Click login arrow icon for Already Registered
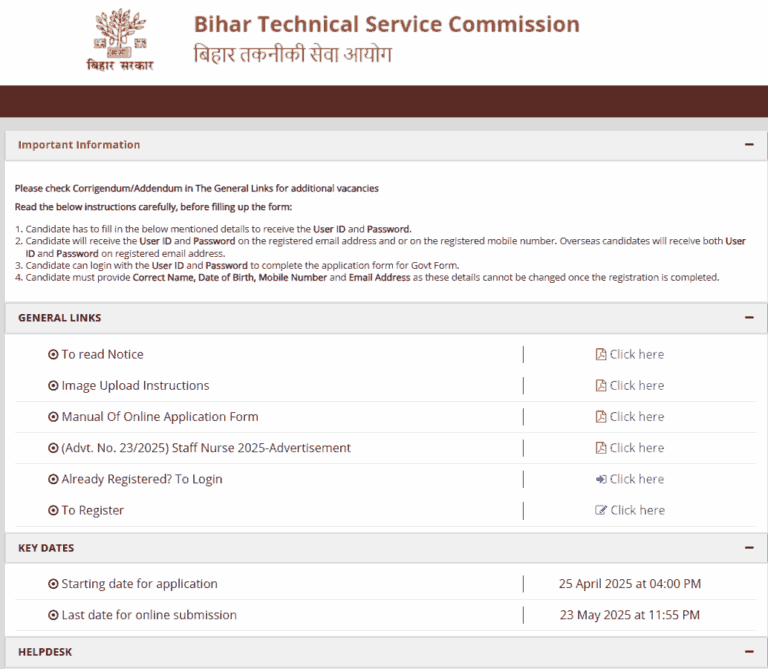768x669 pixels. pos(601,479)
